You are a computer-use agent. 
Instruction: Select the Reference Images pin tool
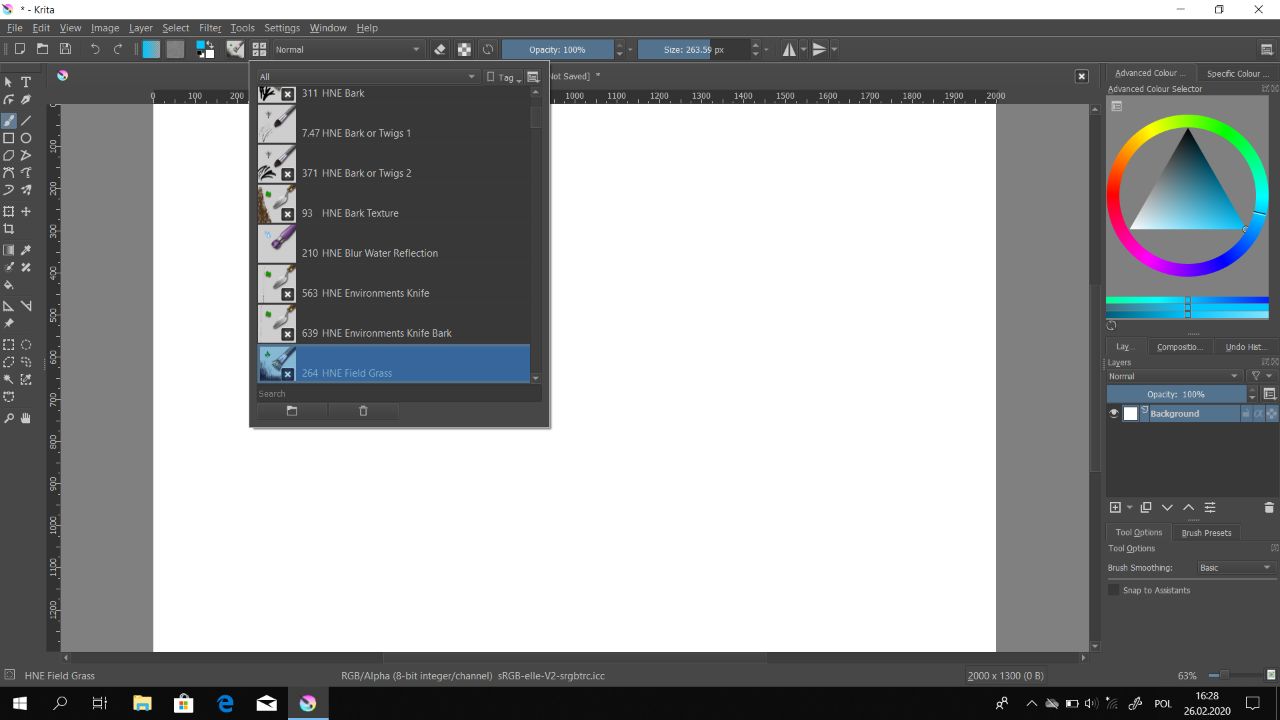[x=9, y=324]
